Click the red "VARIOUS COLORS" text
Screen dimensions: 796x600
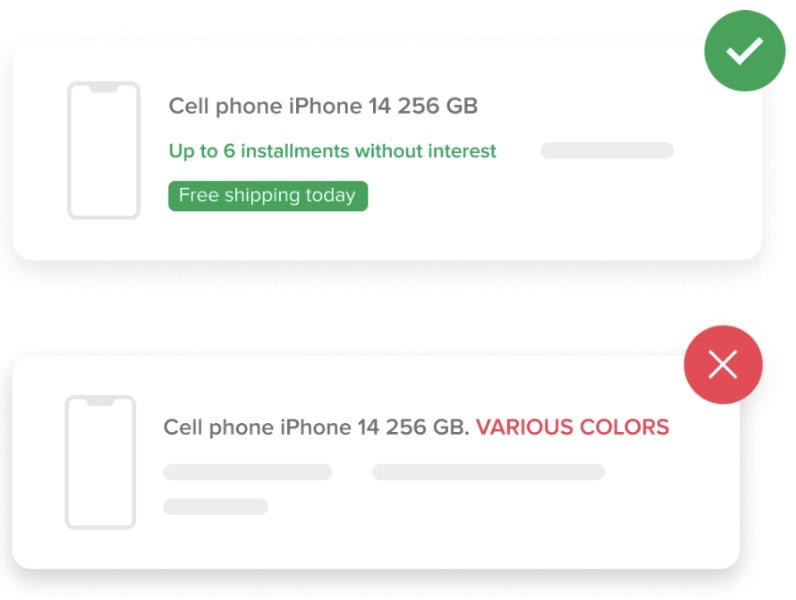click(x=572, y=428)
